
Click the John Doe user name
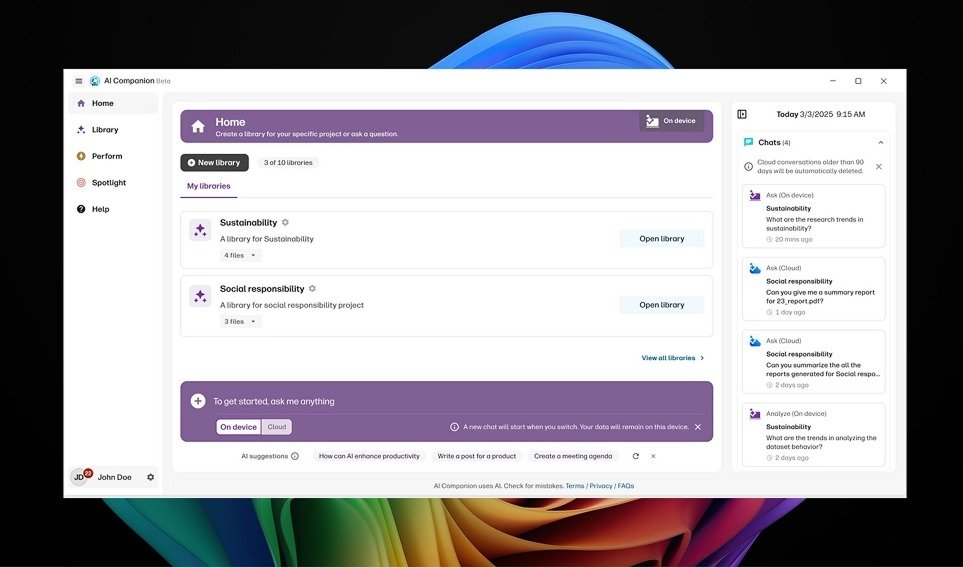click(115, 477)
